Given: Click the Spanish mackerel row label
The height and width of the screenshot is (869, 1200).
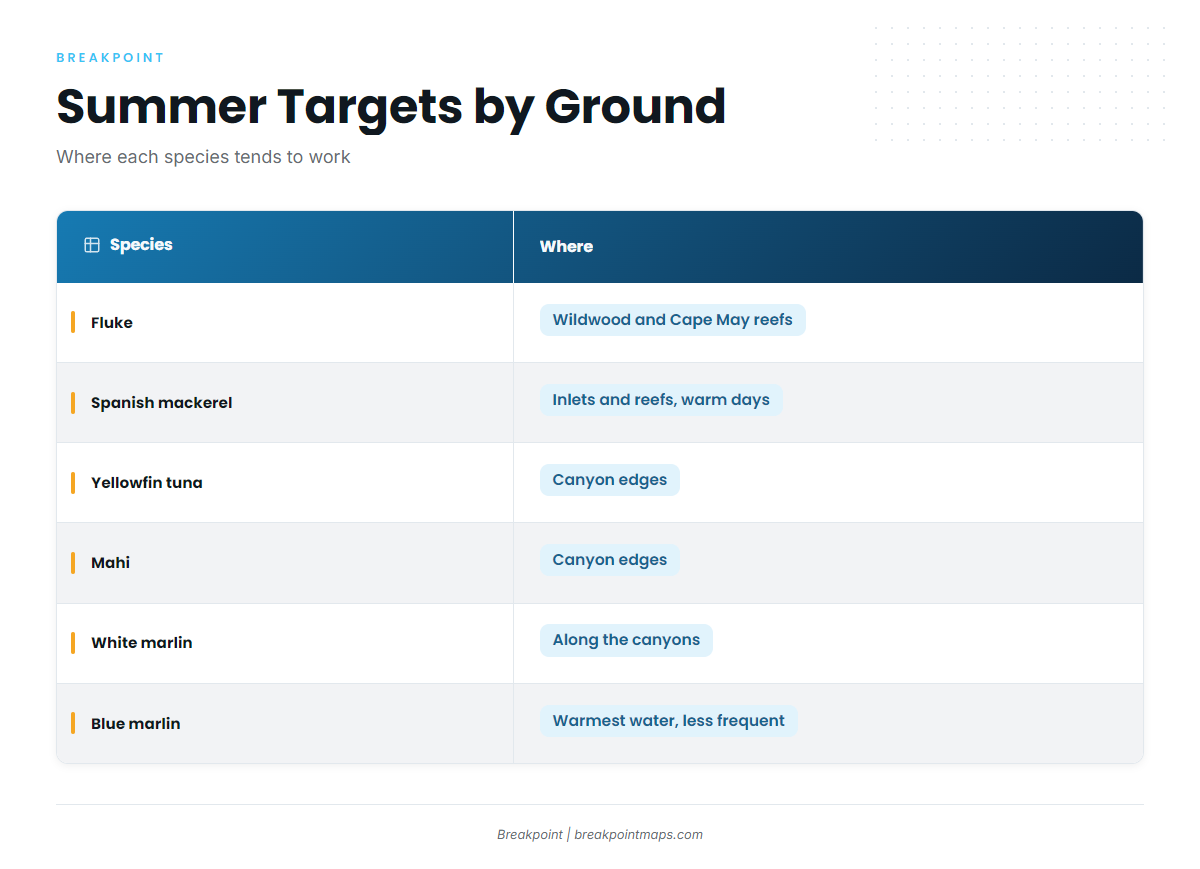Looking at the screenshot, I should 161,403.
